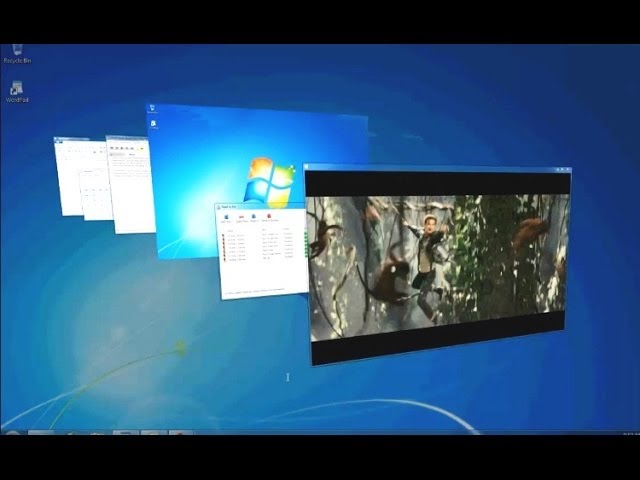
Task: Click the Windows logo in the desktop preview
Action: click(271, 180)
